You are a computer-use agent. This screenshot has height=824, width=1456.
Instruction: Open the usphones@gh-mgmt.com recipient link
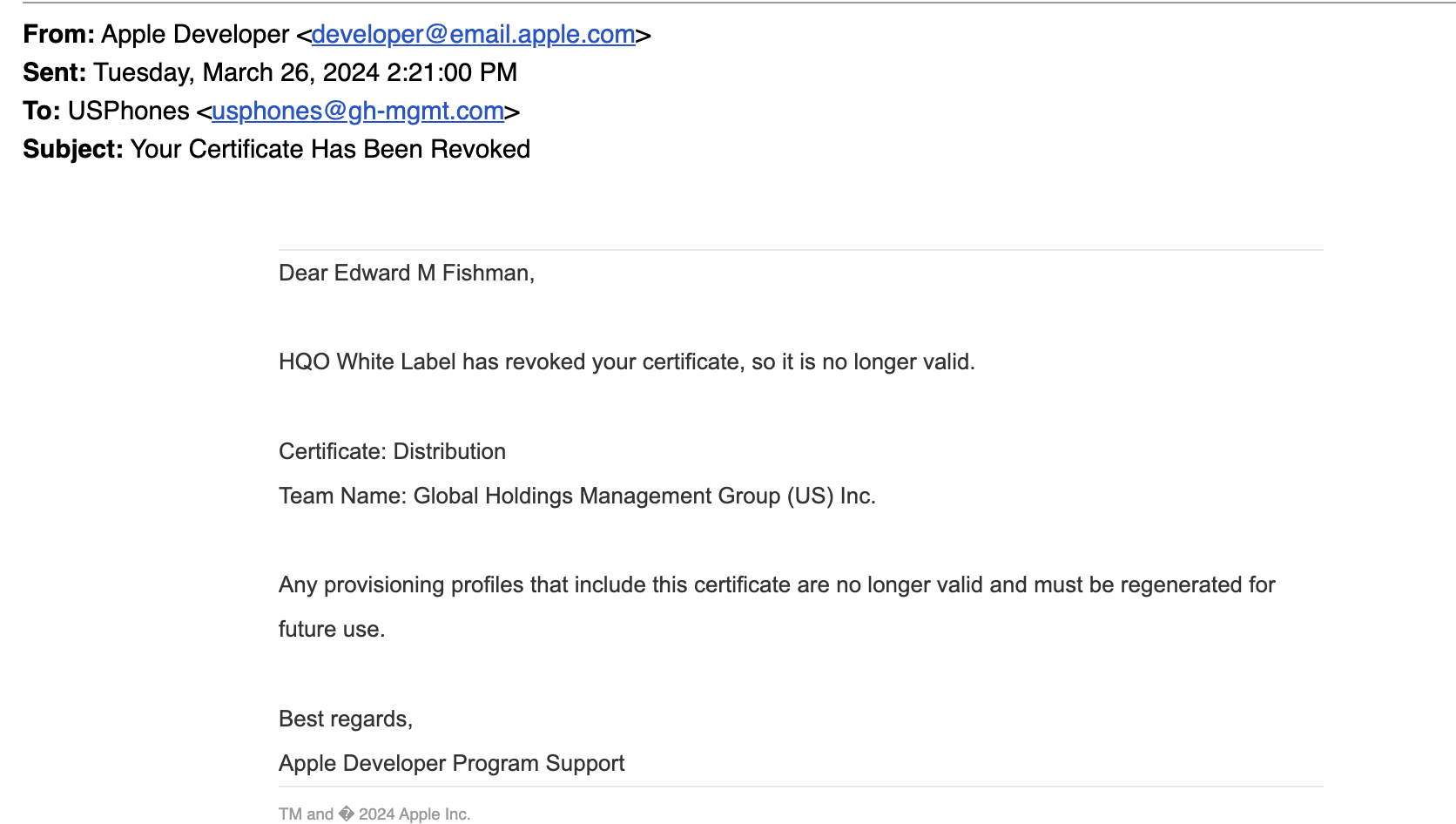[x=358, y=111]
